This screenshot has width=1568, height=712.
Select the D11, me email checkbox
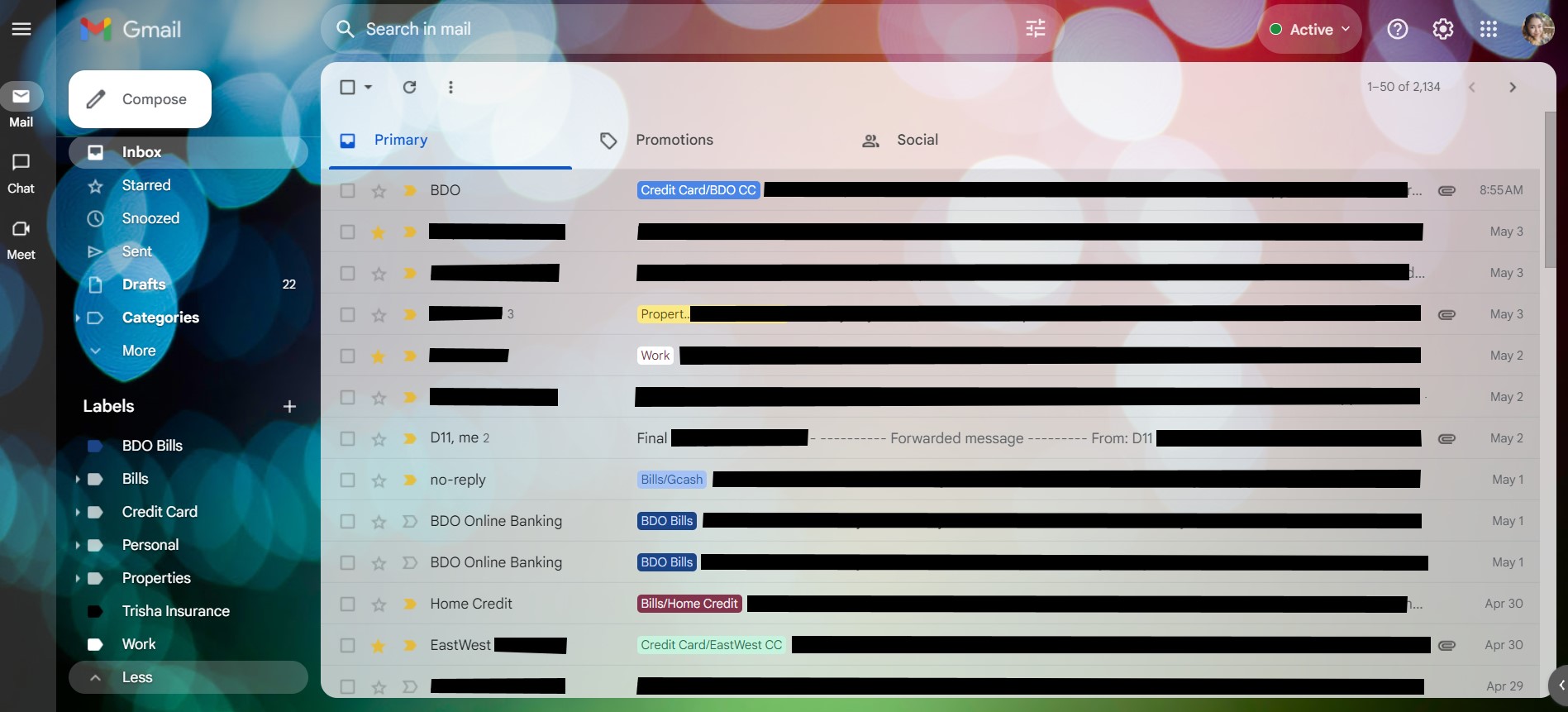348,439
